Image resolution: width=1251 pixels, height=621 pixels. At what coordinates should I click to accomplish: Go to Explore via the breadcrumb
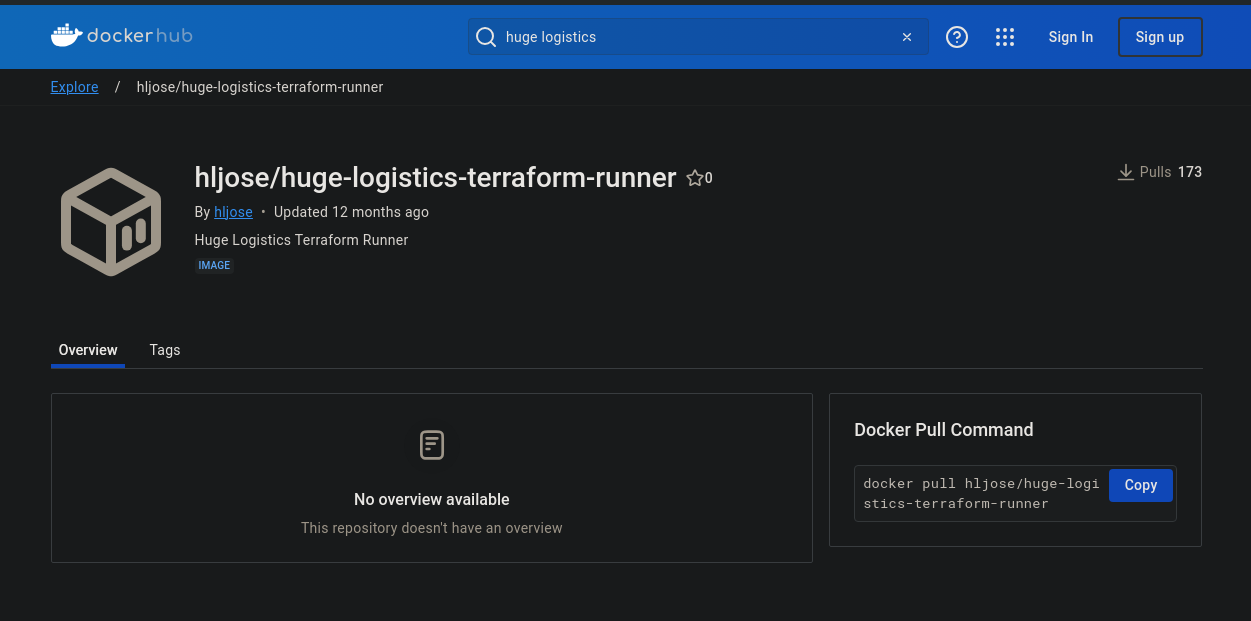(x=74, y=87)
